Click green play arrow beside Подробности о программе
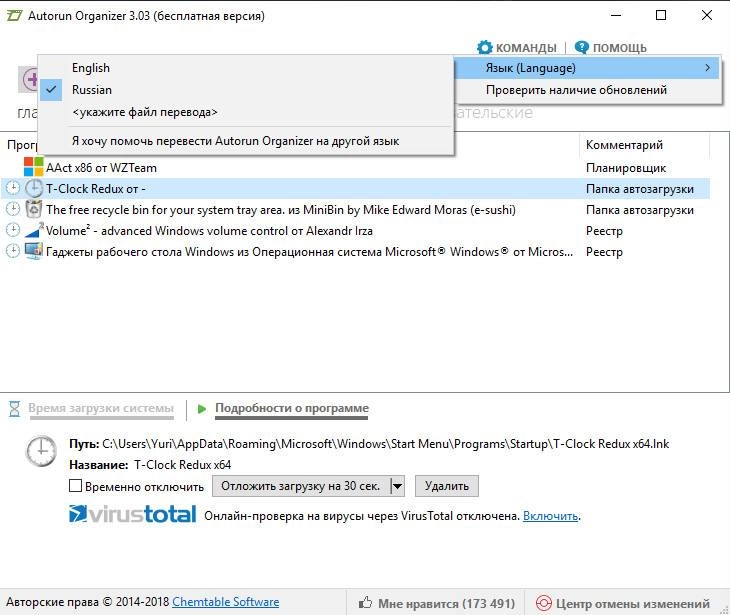 pyautogui.click(x=202, y=409)
